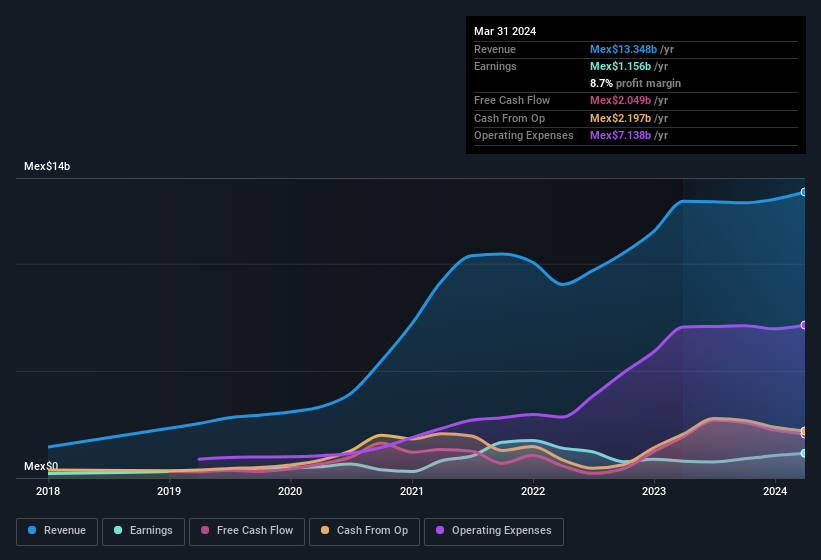Click the 2022 x-axis label

pos(533,491)
